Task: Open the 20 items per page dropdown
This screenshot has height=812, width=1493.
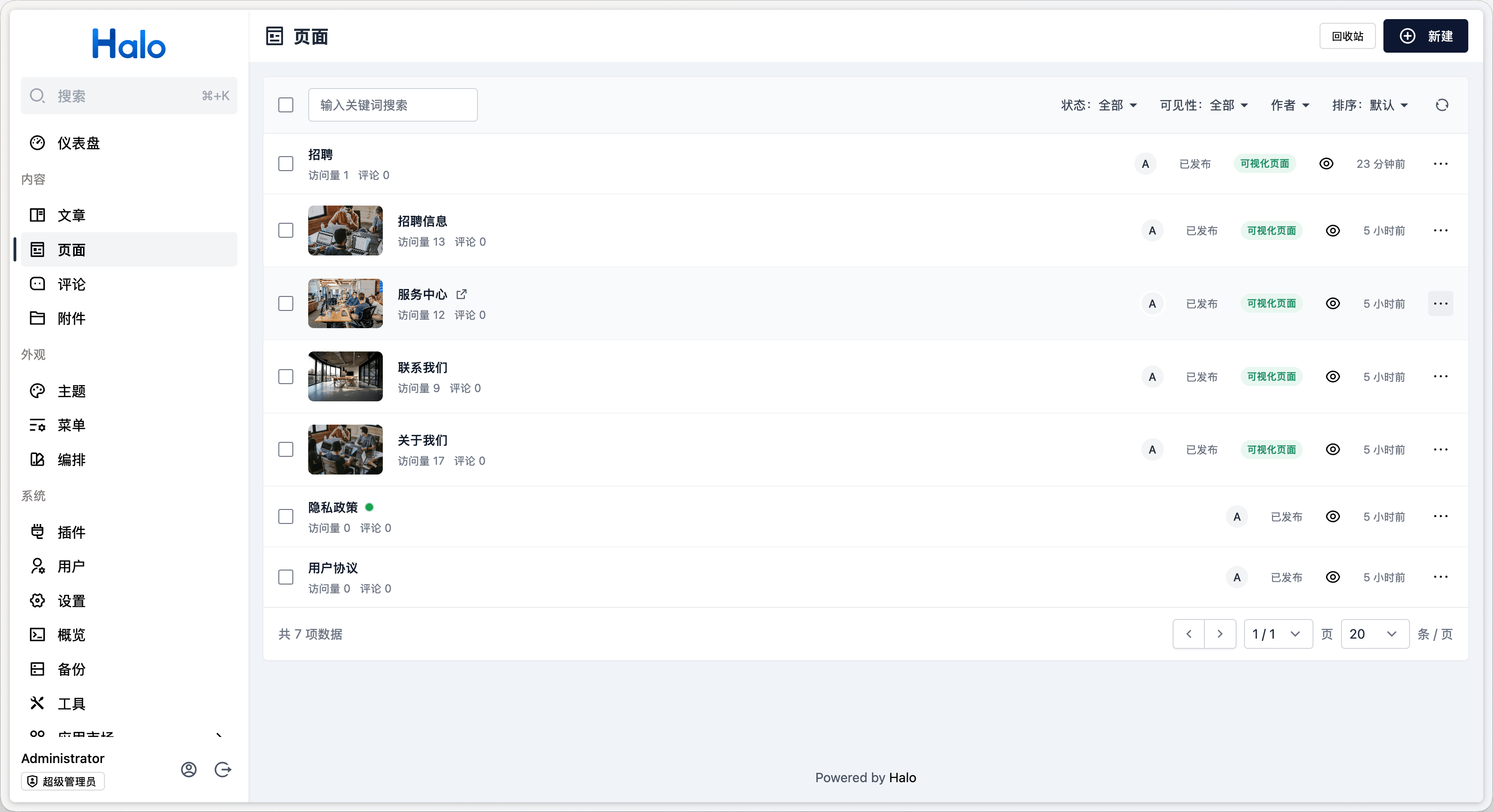Action: point(1375,634)
